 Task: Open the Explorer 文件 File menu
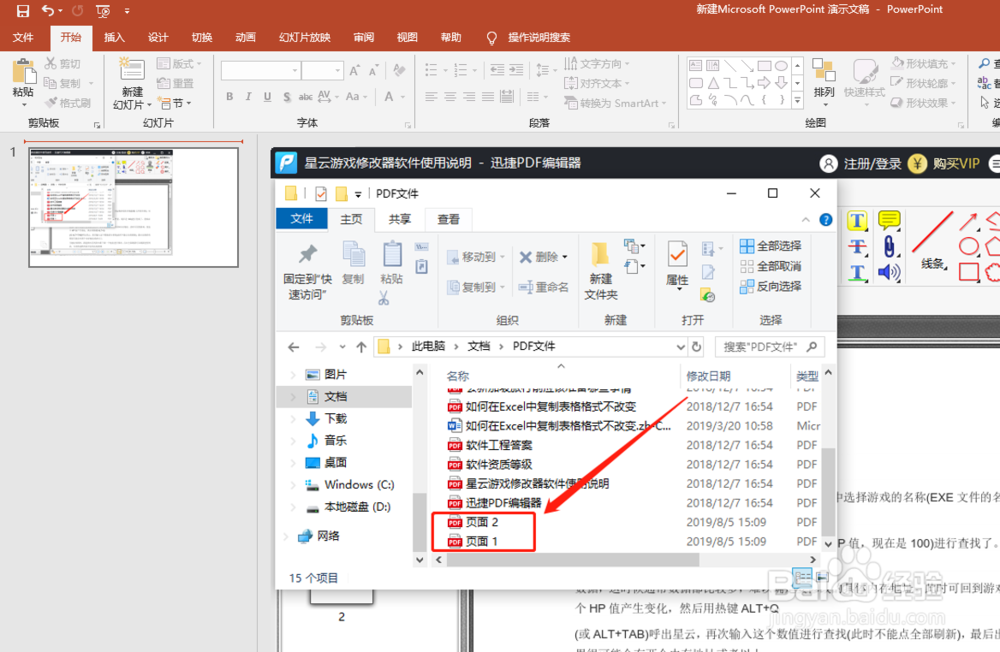pos(302,219)
